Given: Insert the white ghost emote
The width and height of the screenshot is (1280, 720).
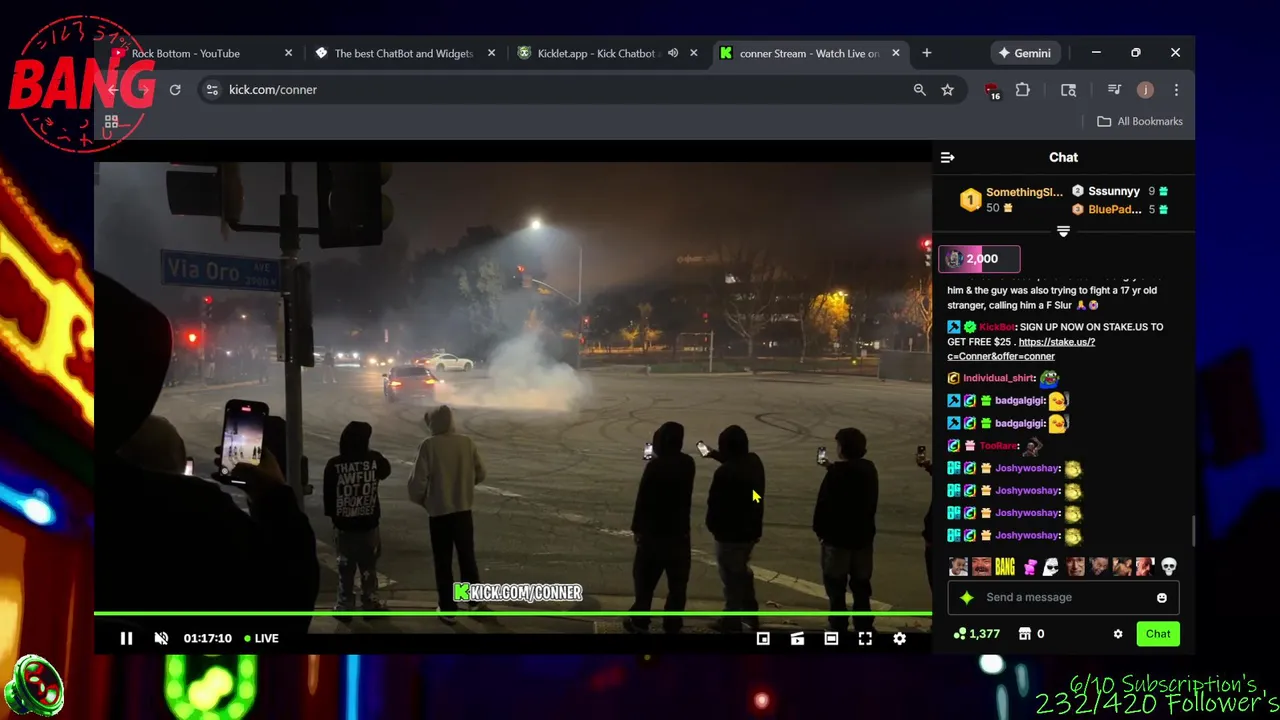Looking at the screenshot, I should pos(1051,567).
